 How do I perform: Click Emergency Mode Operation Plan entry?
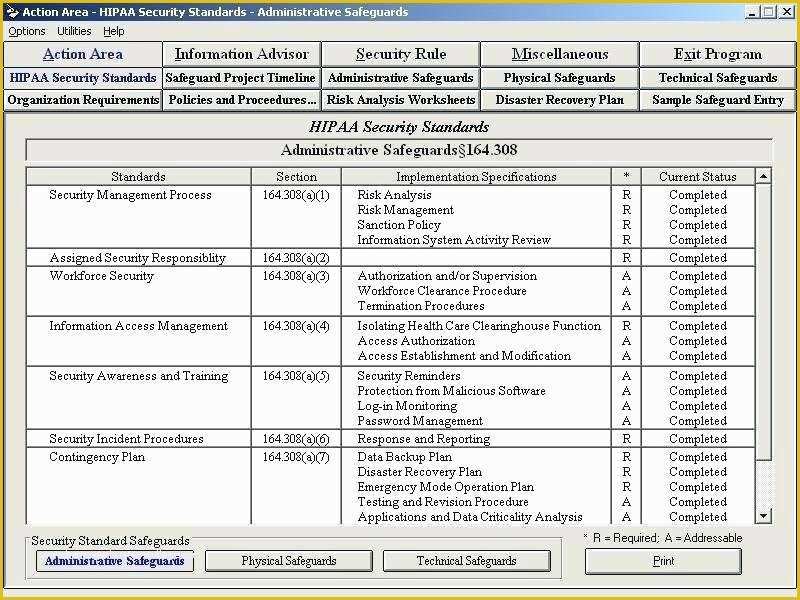tap(445, 487)
